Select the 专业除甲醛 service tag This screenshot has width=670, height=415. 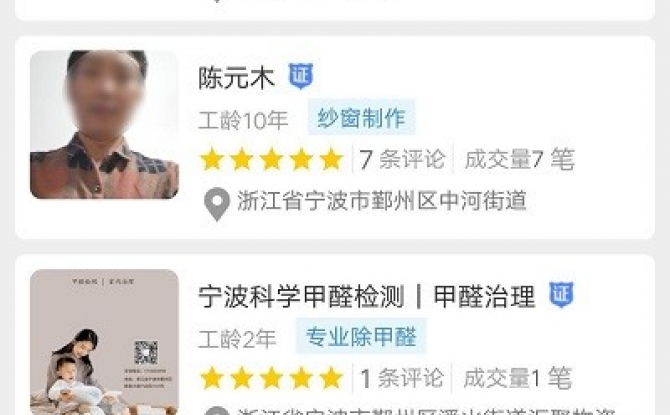pyautogui.click(x=361, y=336)
